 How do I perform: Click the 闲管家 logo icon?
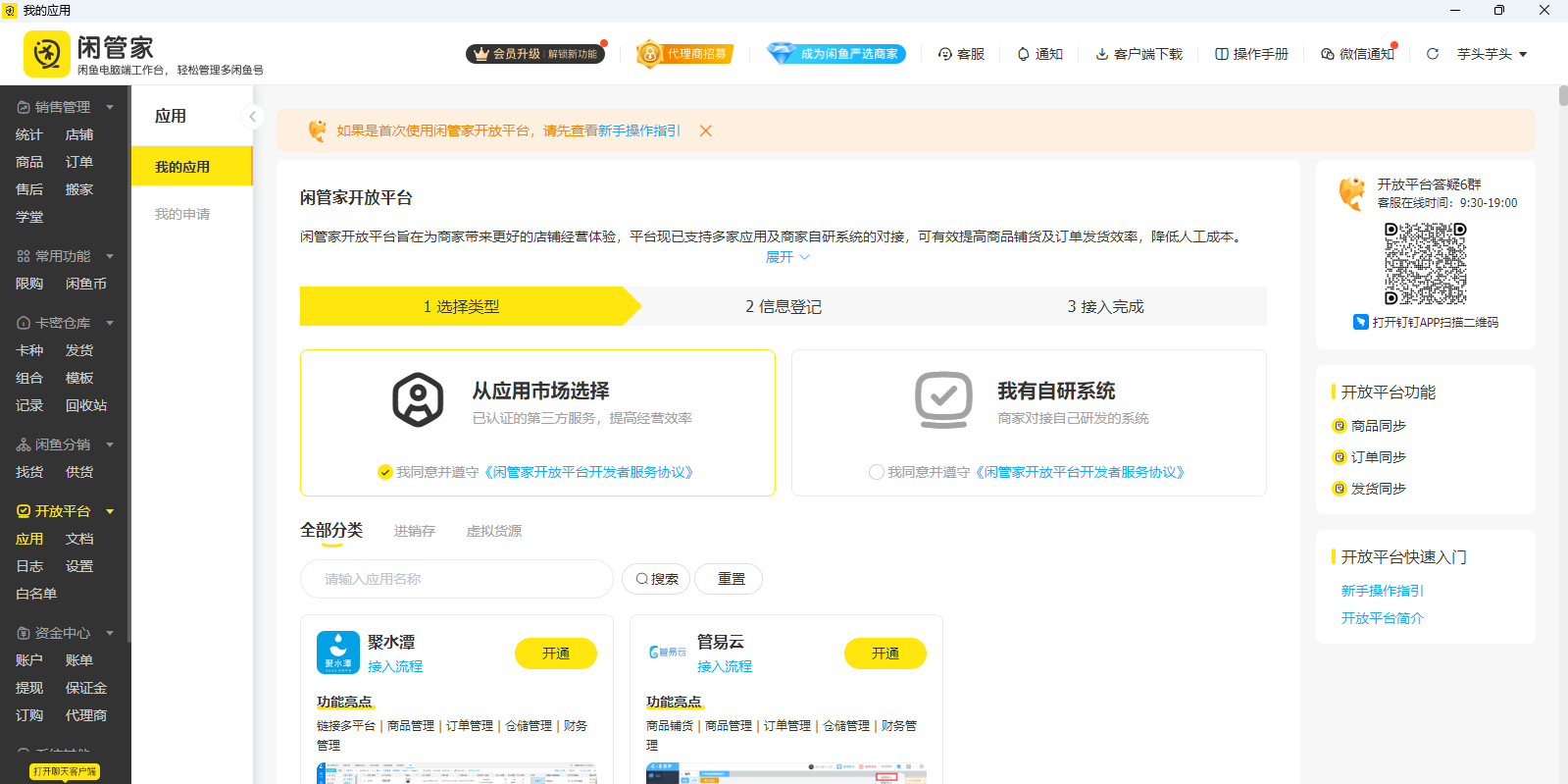46,54
